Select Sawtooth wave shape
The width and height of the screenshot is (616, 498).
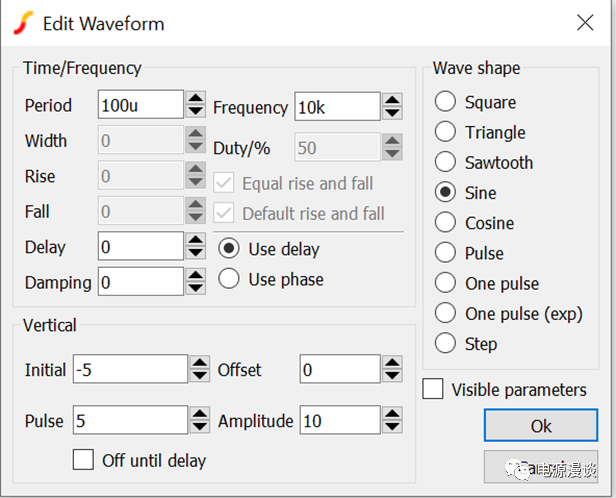(x=445, y=162)
